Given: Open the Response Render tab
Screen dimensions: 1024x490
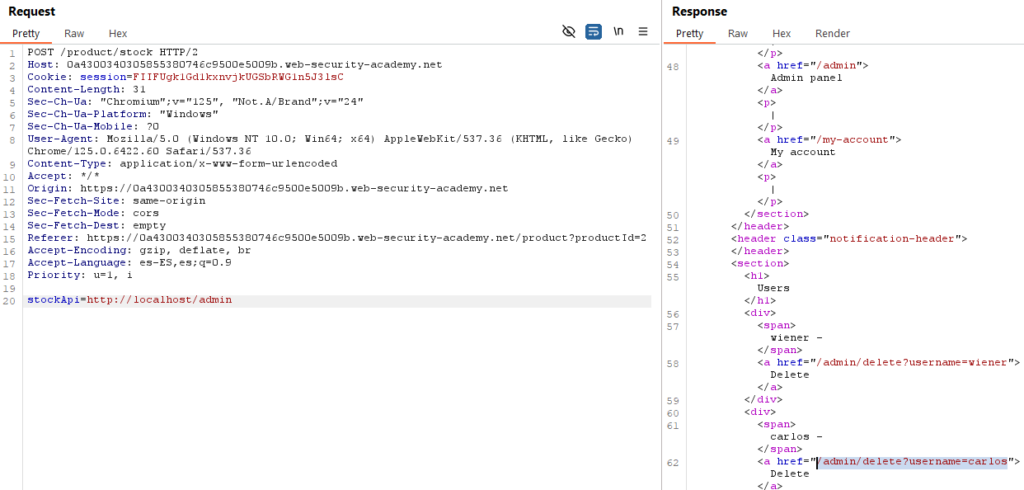Looking at the screenshot, I should (x=833, y=33).
